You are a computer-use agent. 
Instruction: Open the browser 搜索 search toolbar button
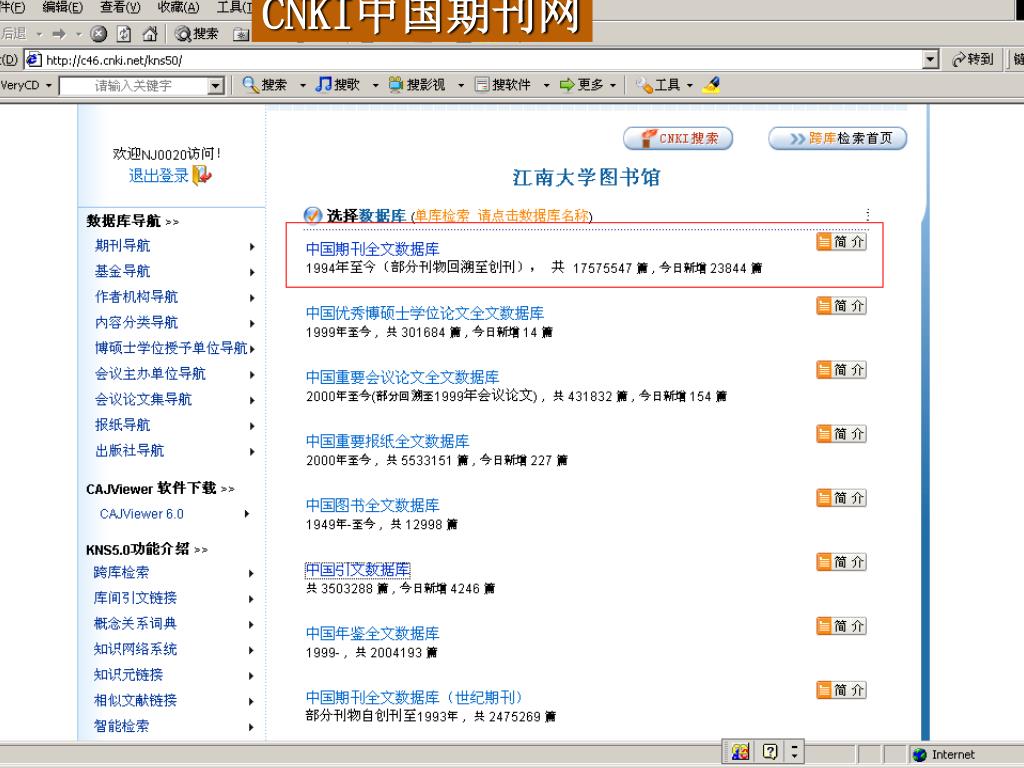[197, 33]
